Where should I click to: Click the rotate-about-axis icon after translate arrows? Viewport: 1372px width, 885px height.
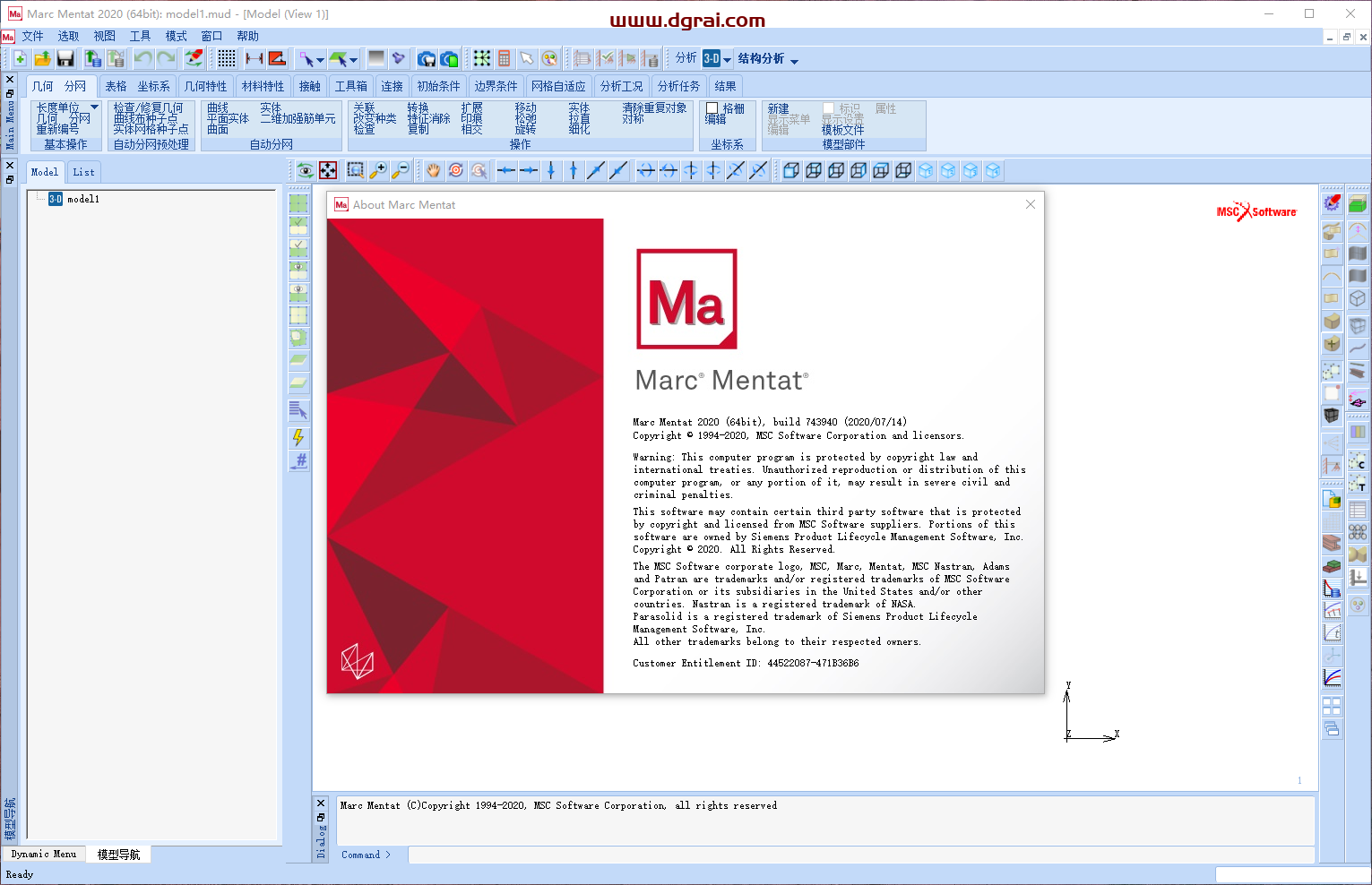646,170
